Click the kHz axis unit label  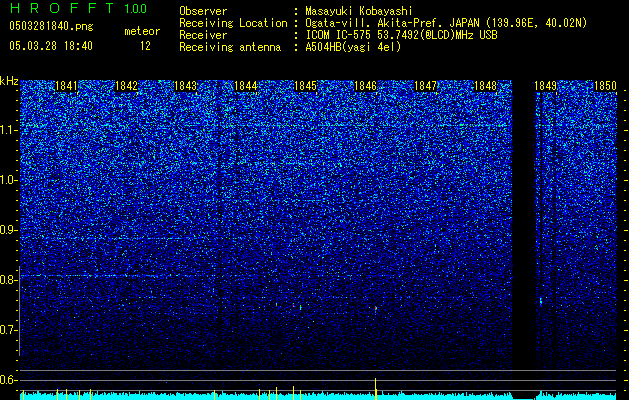[x=9, y=81]
